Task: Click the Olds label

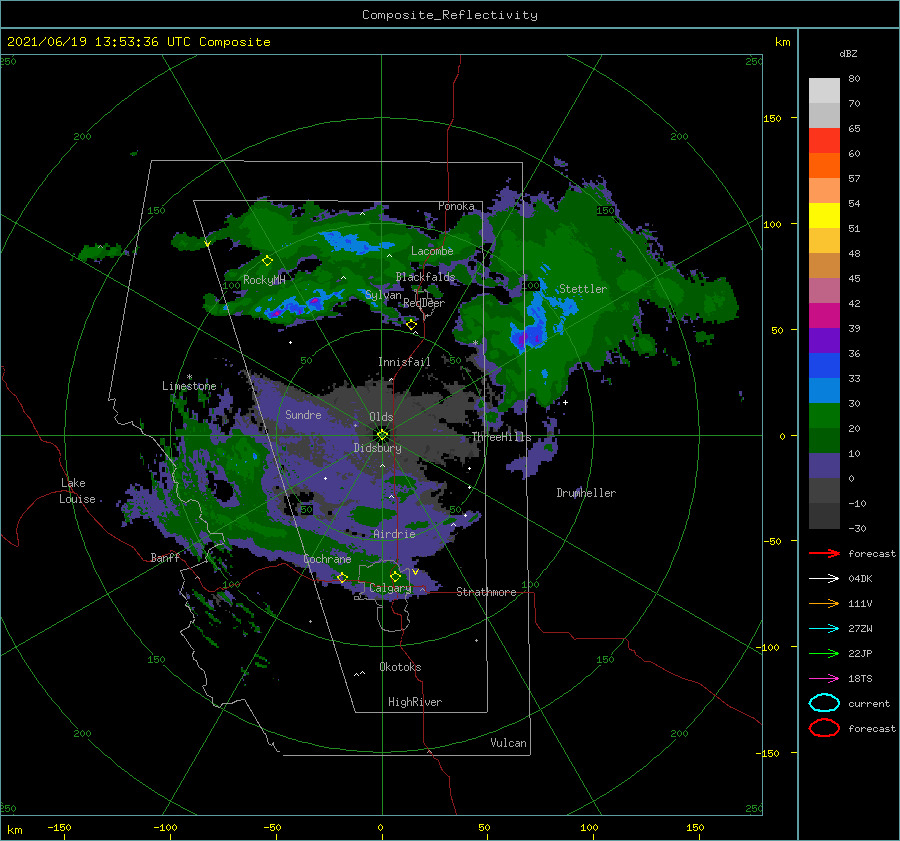Action: (381, 417)
